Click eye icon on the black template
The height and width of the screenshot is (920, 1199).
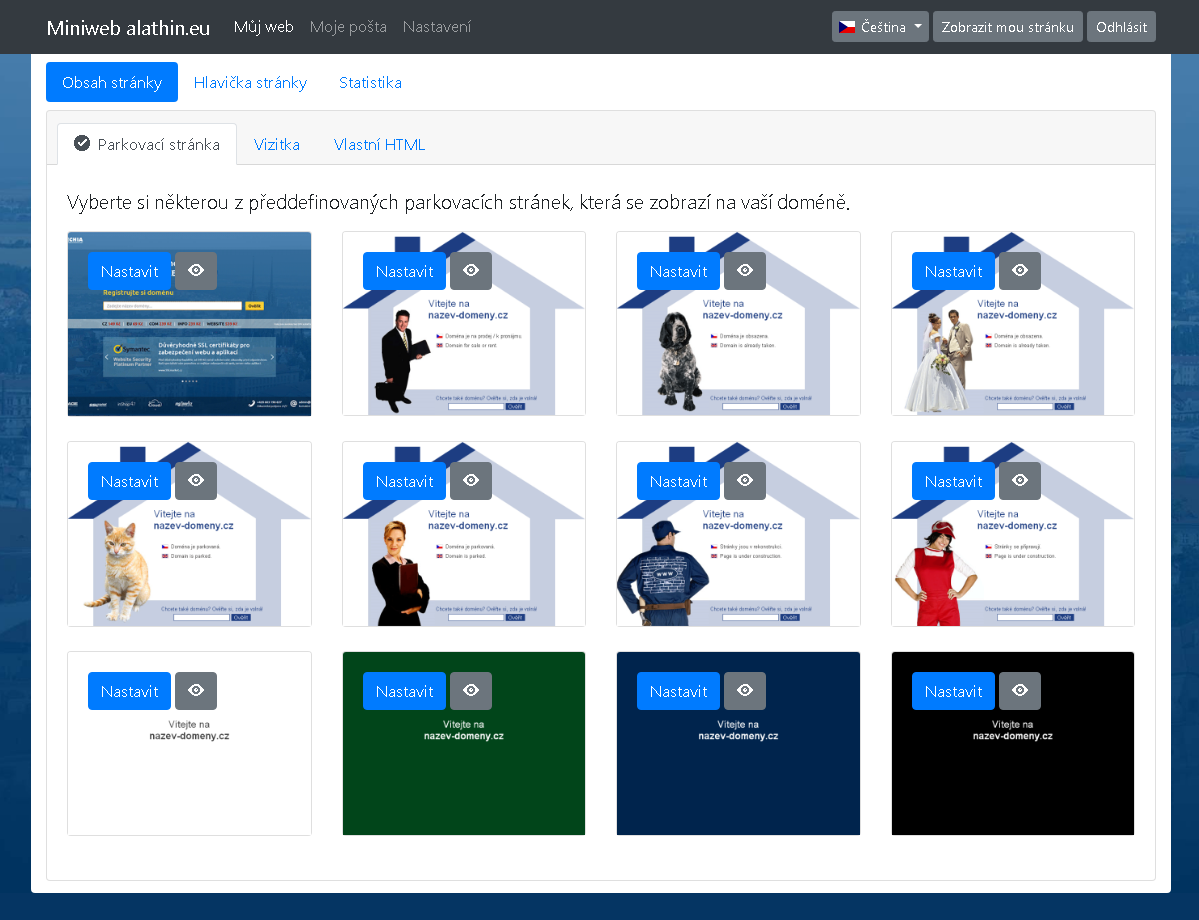tap(1019, 691)
